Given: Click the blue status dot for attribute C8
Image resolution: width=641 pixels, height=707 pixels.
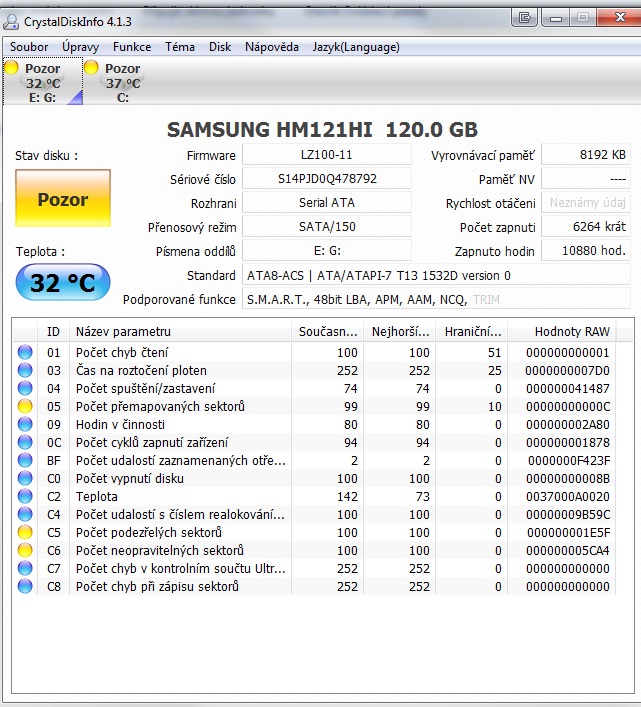Looking at the screenshot, I should 25,587.
